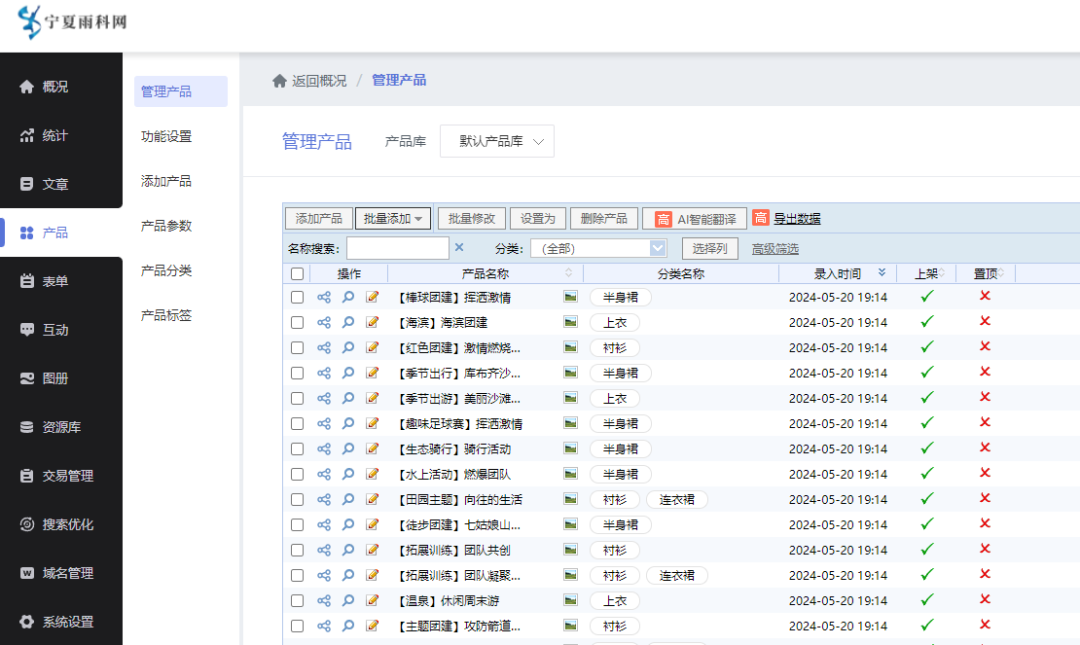Check the box for 【田园主题】向往的生活

[x=297, y=499]
